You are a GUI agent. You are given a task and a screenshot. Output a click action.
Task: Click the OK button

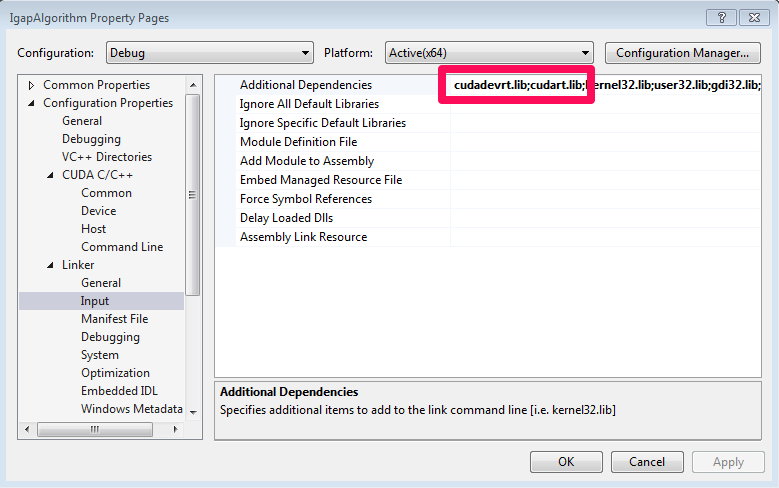[x=566, y=462]
